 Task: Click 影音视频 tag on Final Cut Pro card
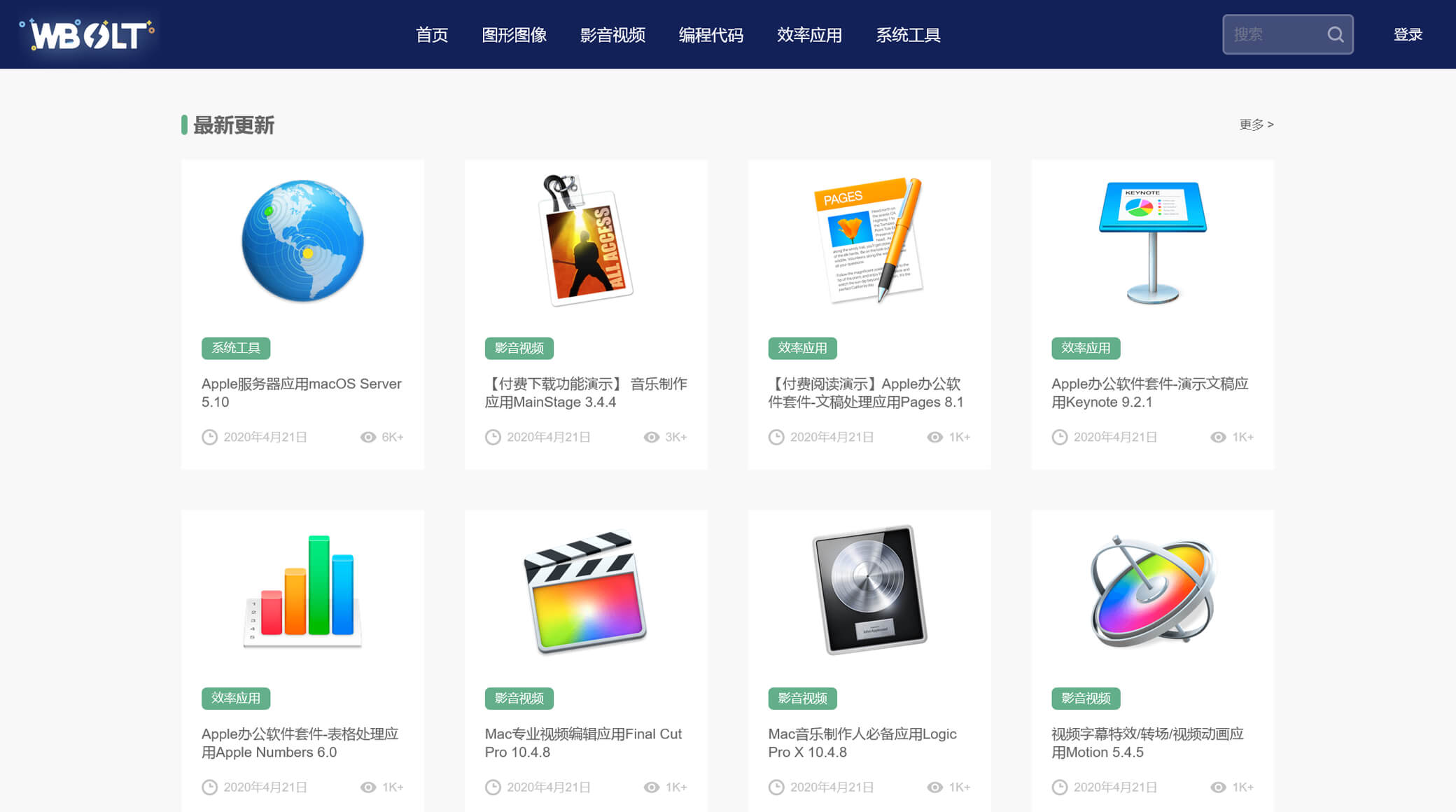(519, 698)
